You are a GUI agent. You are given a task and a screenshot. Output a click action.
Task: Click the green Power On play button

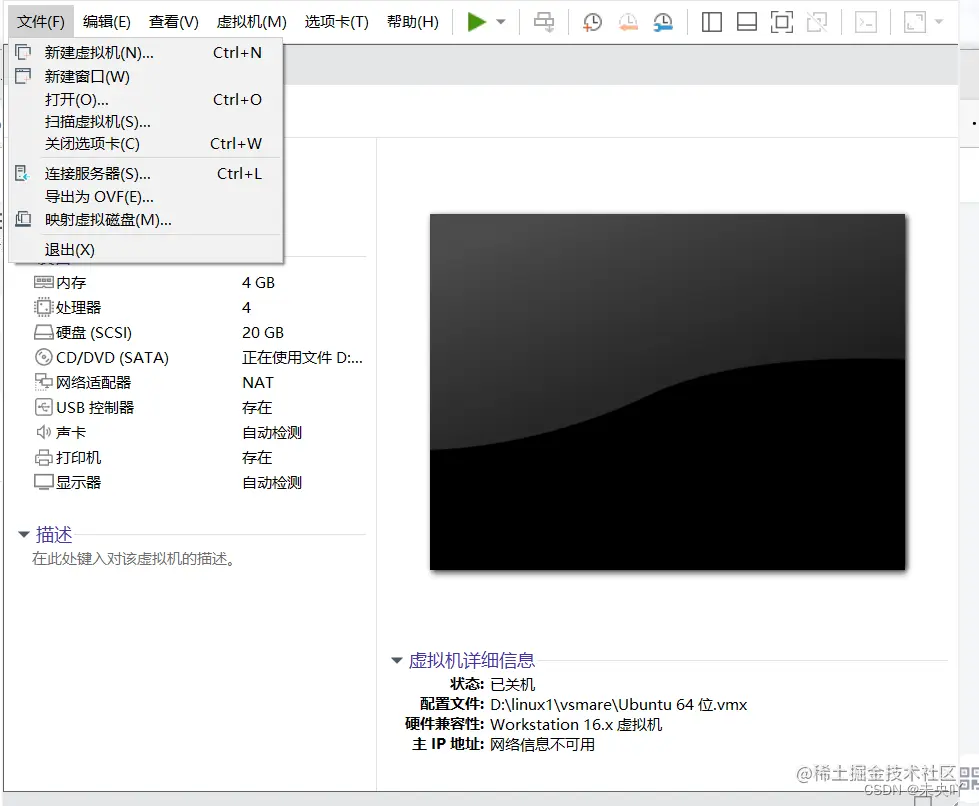[476, 22]
